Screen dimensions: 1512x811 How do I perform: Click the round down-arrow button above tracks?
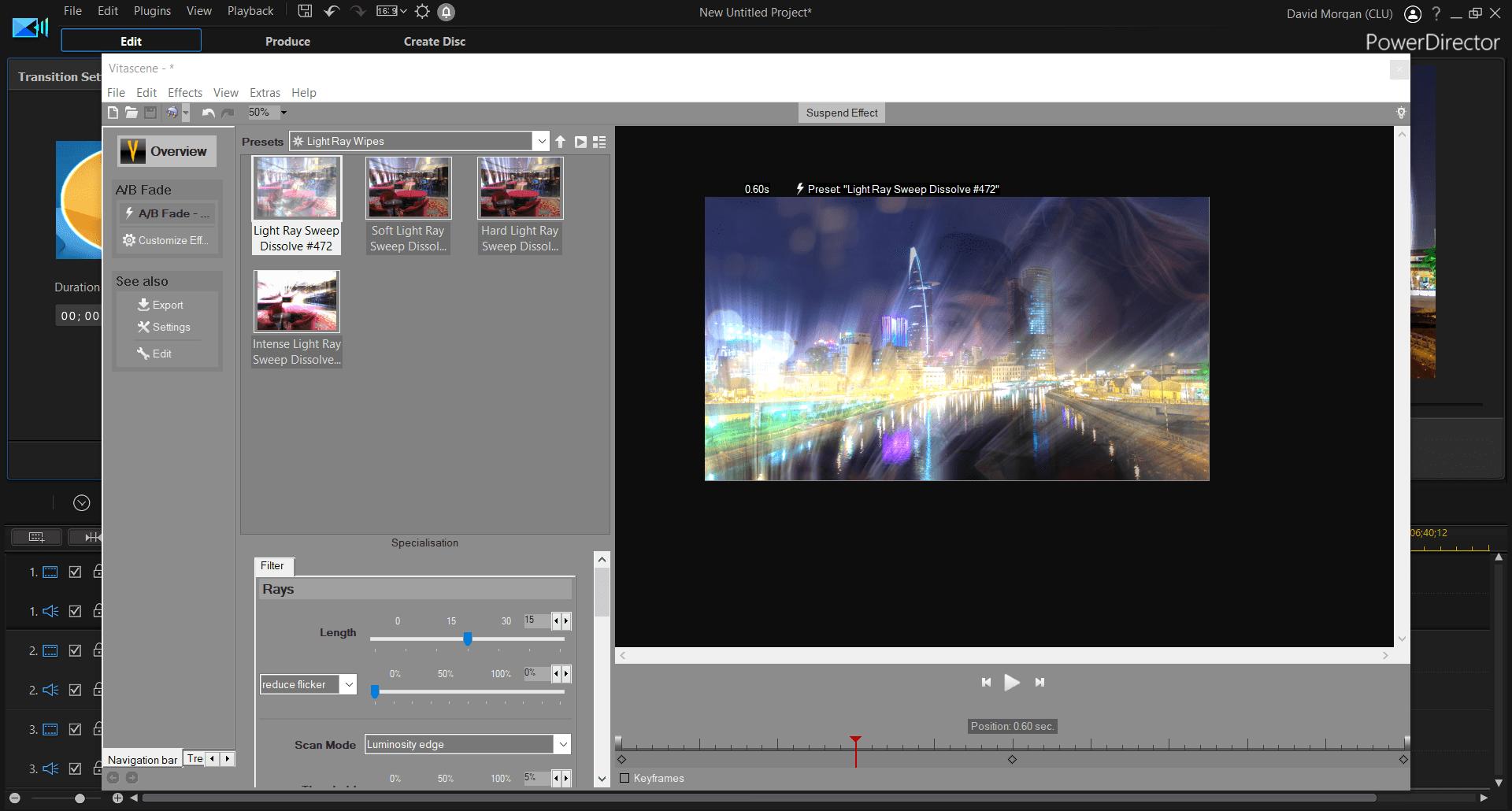[82, 503]
